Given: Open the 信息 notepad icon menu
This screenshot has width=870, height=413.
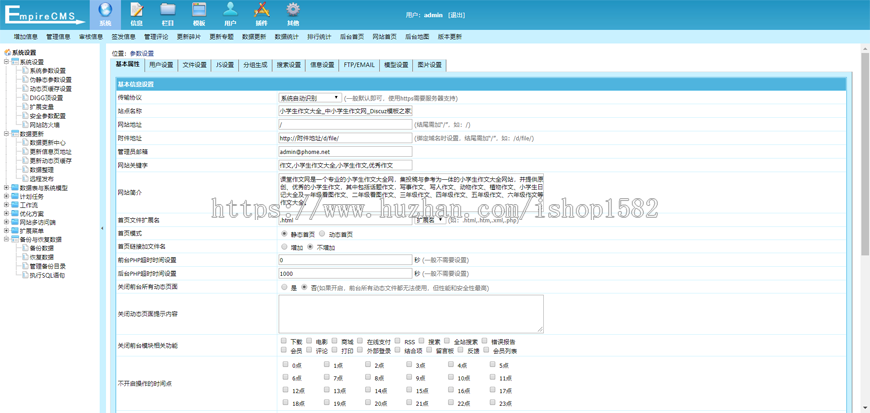Looking at the screenshot, I should (136, 14).
